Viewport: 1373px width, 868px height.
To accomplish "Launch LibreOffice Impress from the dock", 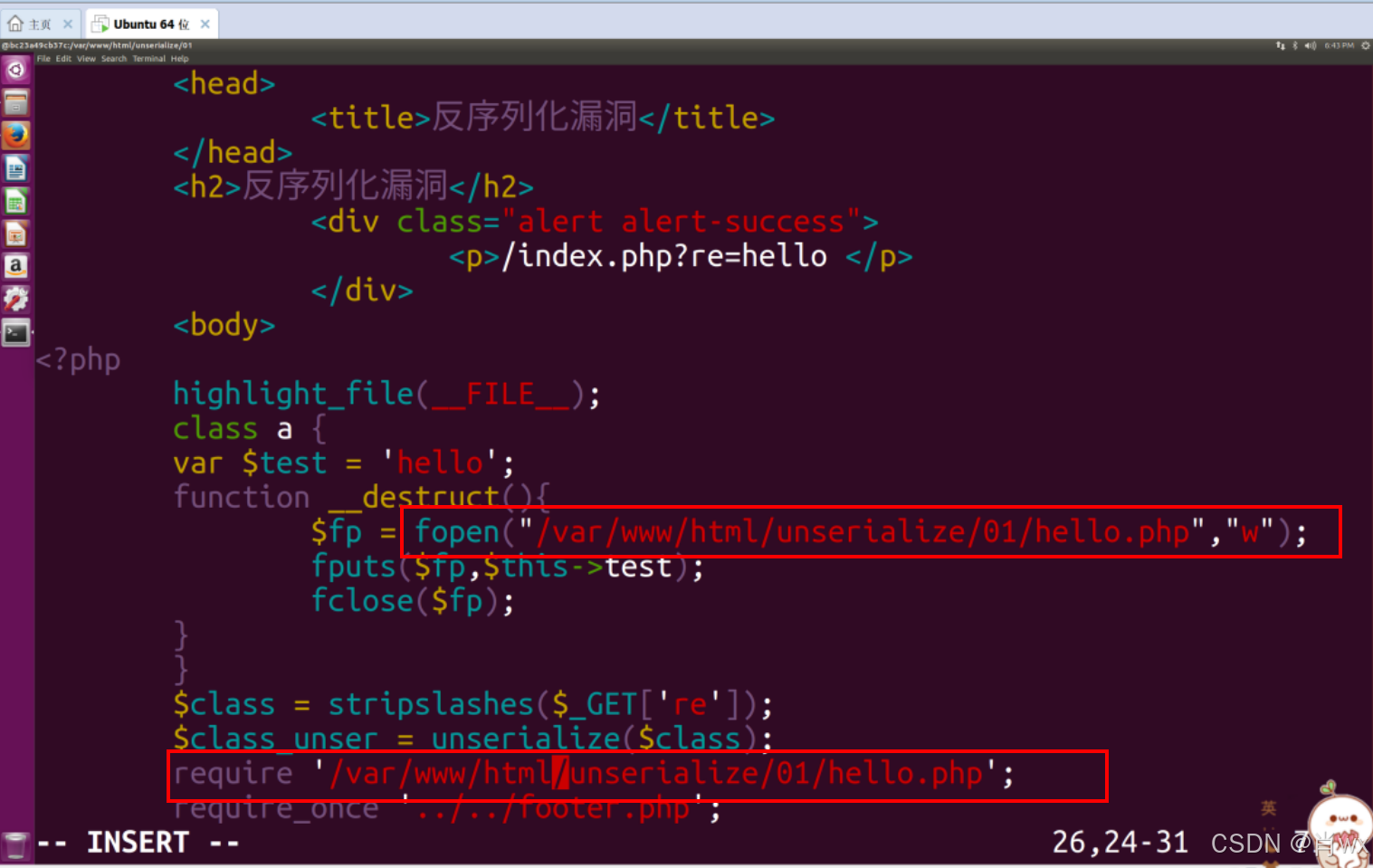I will [x=15, y=234].
